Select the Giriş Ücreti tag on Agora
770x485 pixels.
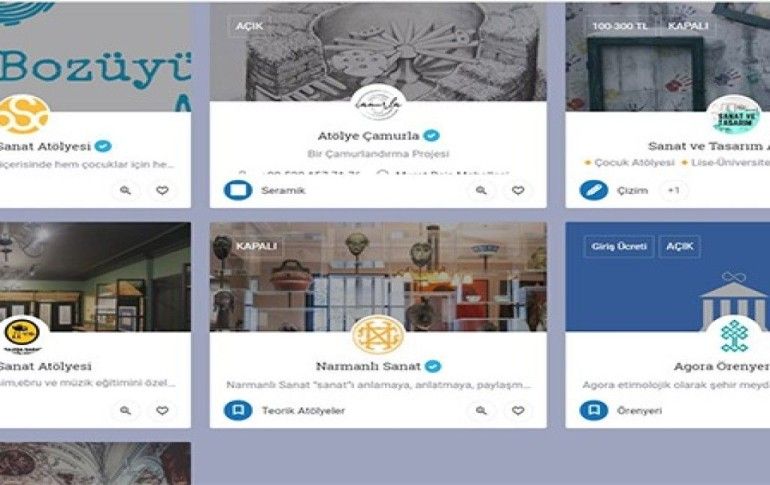coord(619,246)
